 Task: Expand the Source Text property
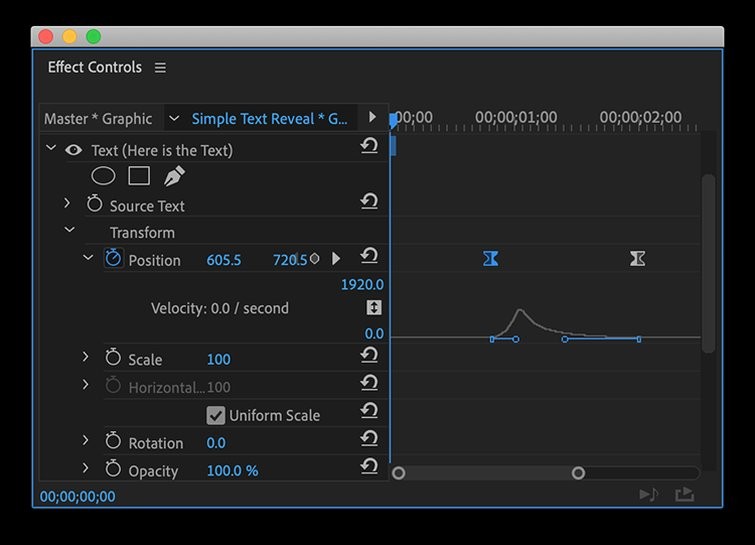[67, 204]
